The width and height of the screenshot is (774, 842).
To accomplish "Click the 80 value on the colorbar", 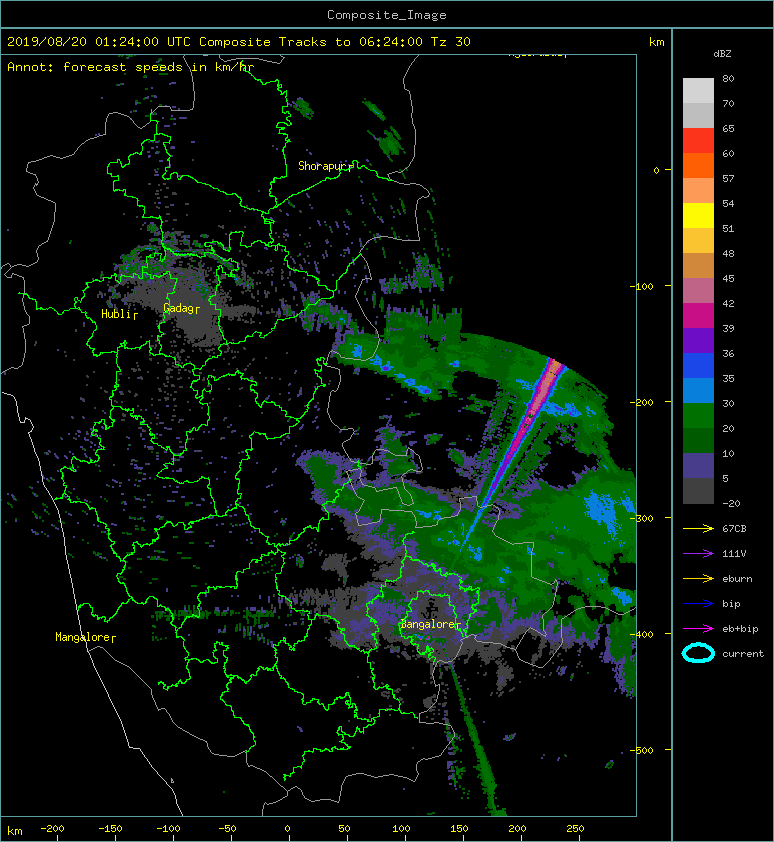I will coord(728,78).
